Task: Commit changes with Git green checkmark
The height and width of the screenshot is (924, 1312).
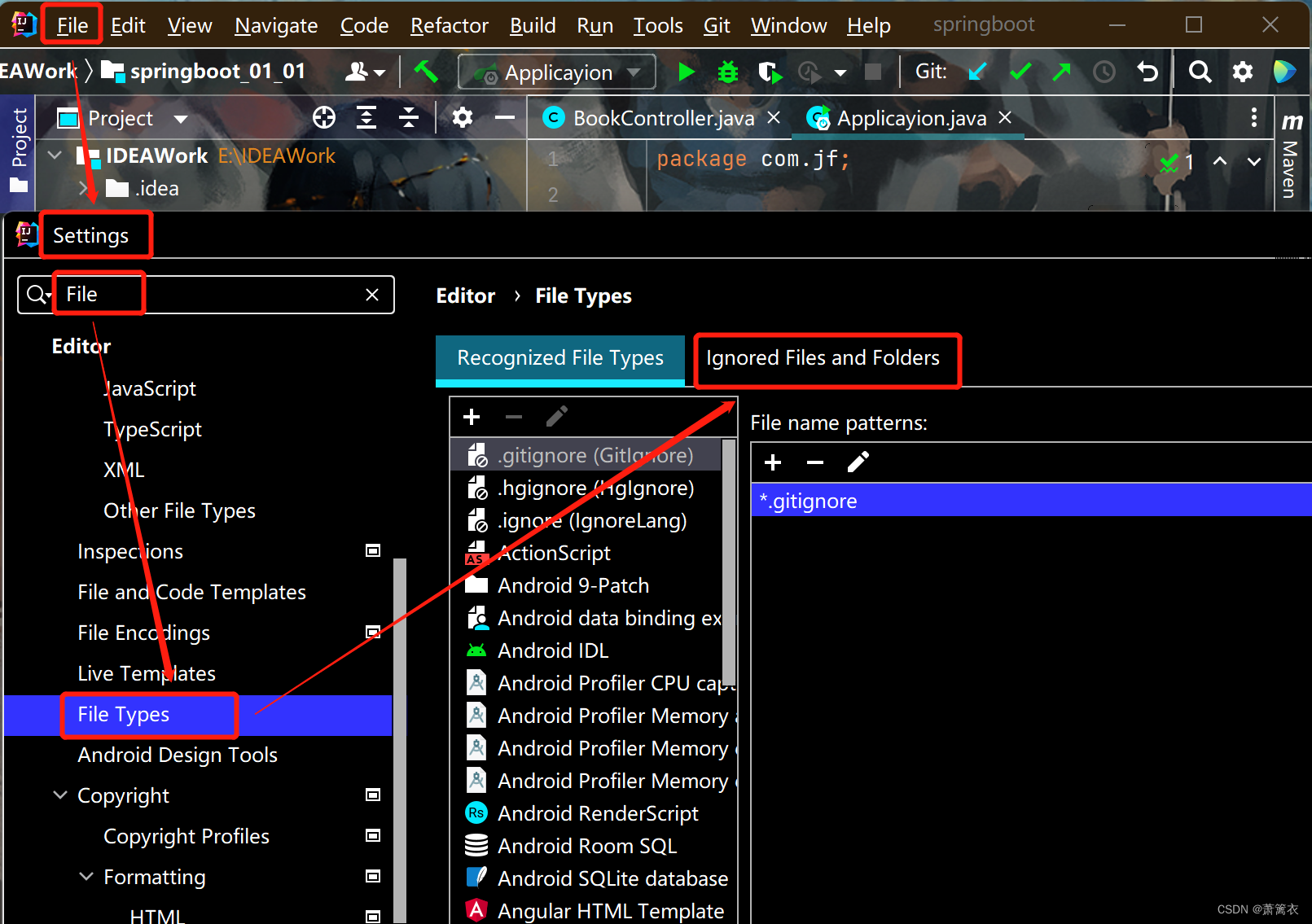Action: (1020, 72)
